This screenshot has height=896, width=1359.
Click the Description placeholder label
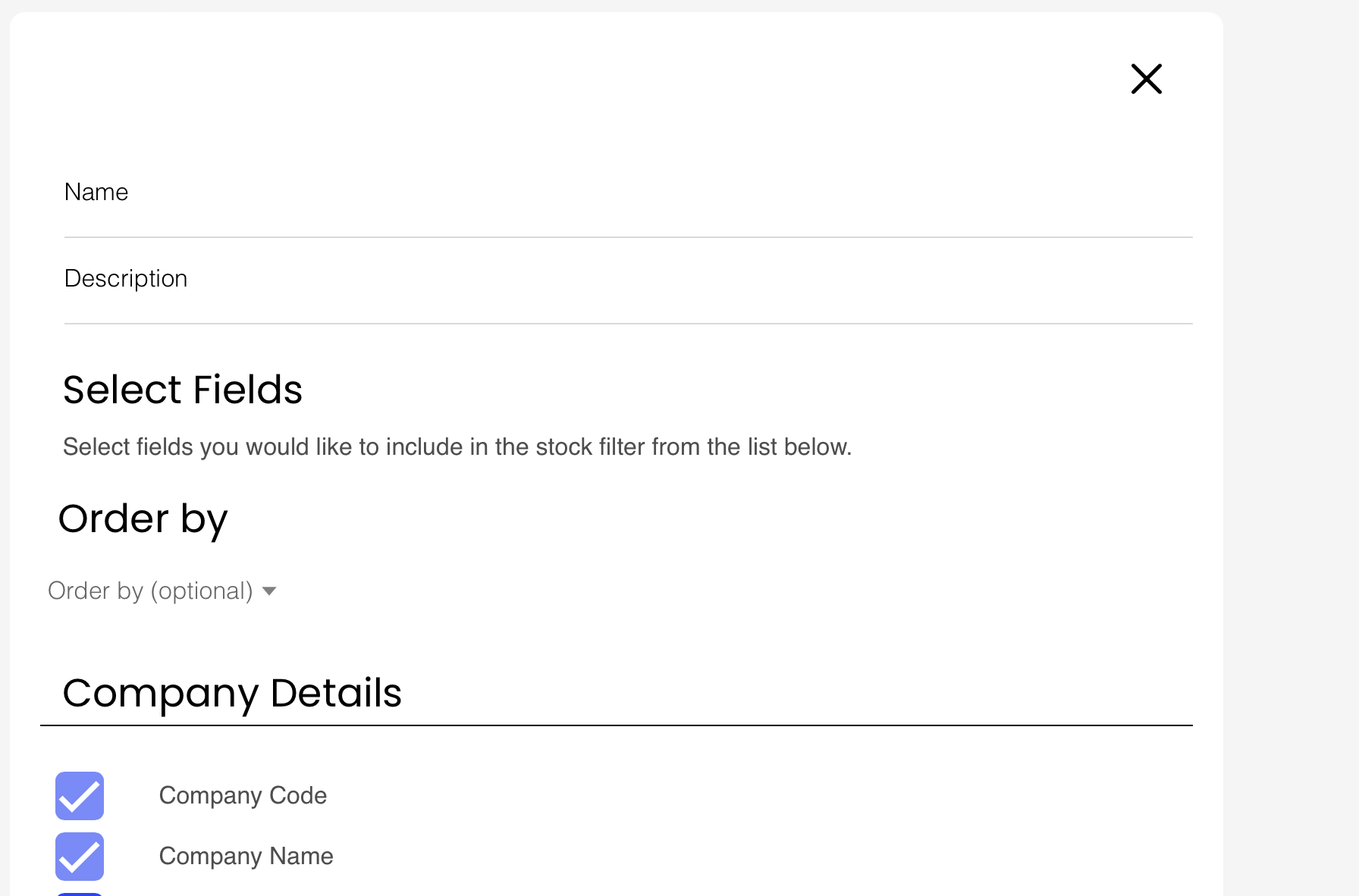pos(126,278)
